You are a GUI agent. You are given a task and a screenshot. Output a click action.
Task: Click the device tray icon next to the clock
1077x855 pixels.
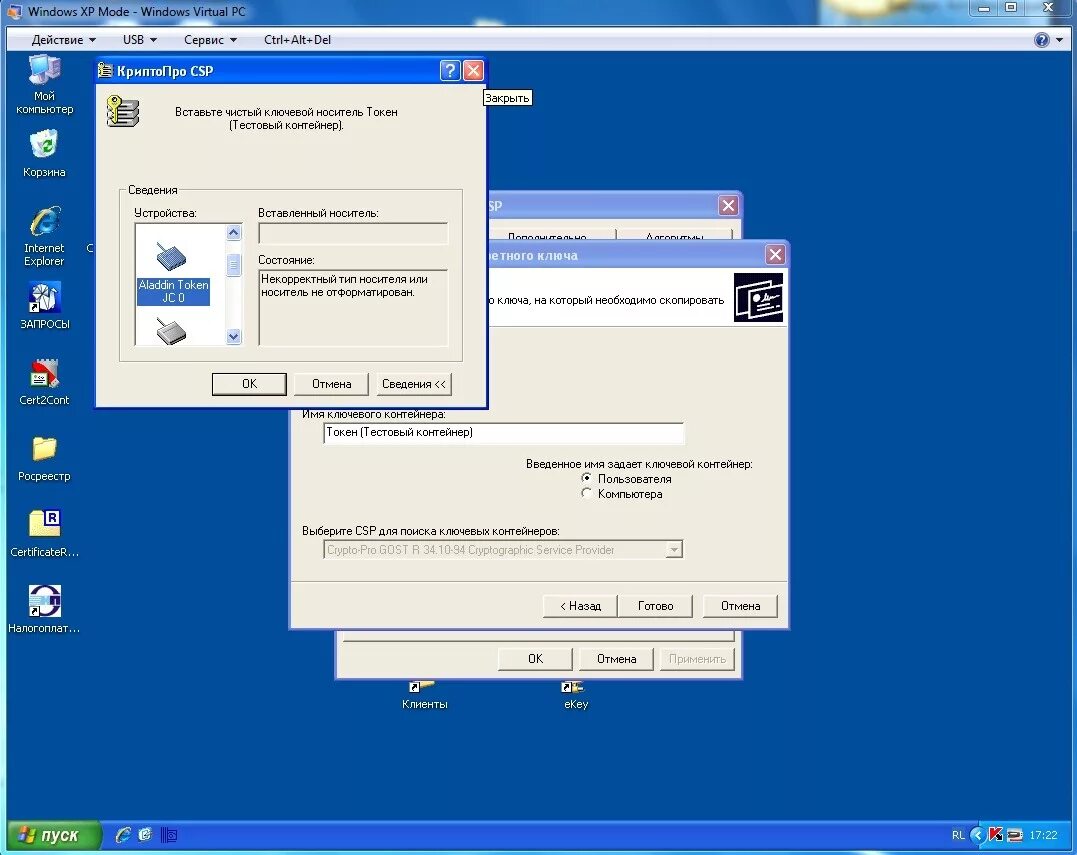[1014, 835]
